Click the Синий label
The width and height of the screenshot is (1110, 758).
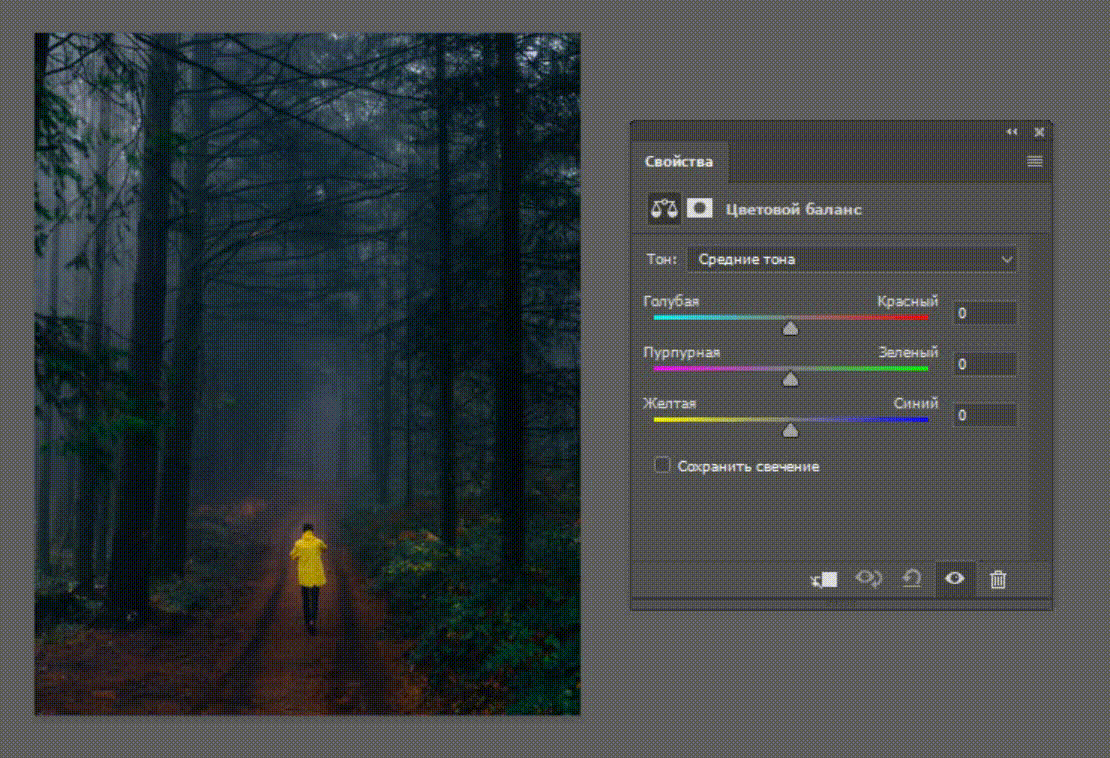(x=916, y=403)
